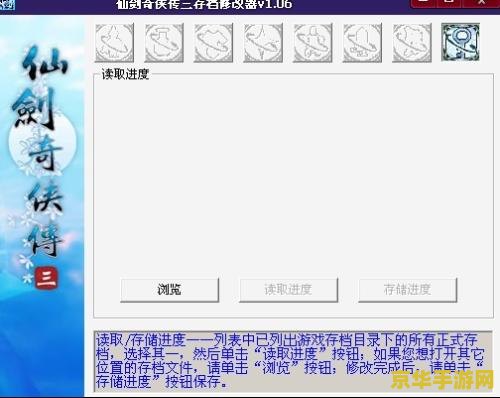500x398 pixels.
Task: Click the disabled 读取进度 load button
Action: pos(288,290)
